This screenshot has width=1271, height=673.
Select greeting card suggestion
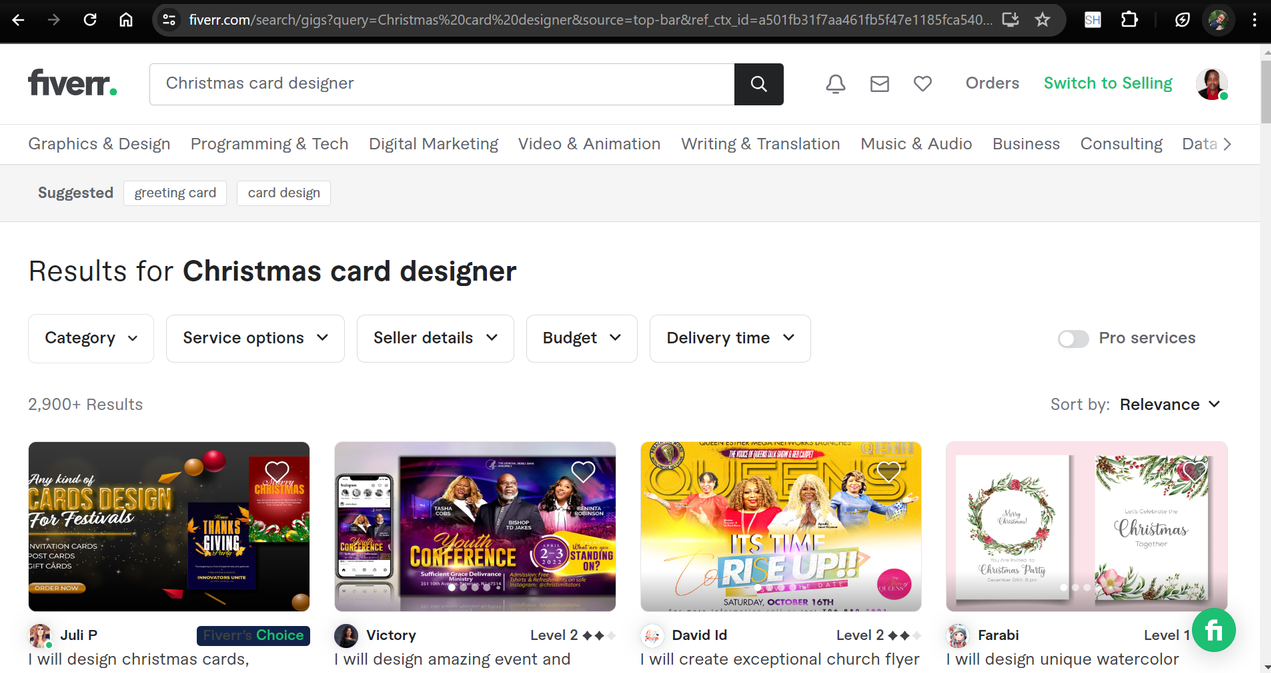pos(175,193)
